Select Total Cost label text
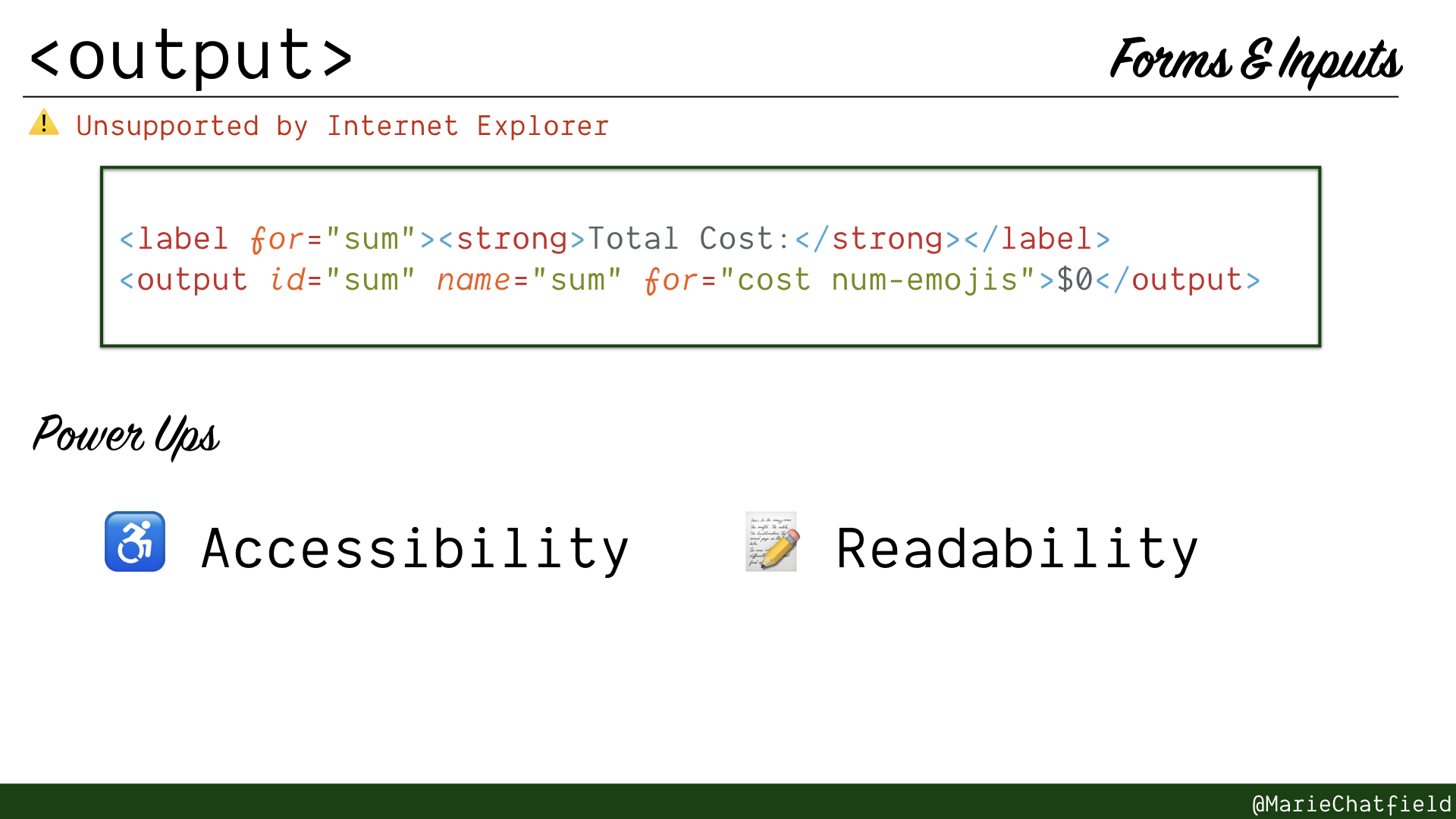This screenshot has width=1456, height=819. coord(683,238)
